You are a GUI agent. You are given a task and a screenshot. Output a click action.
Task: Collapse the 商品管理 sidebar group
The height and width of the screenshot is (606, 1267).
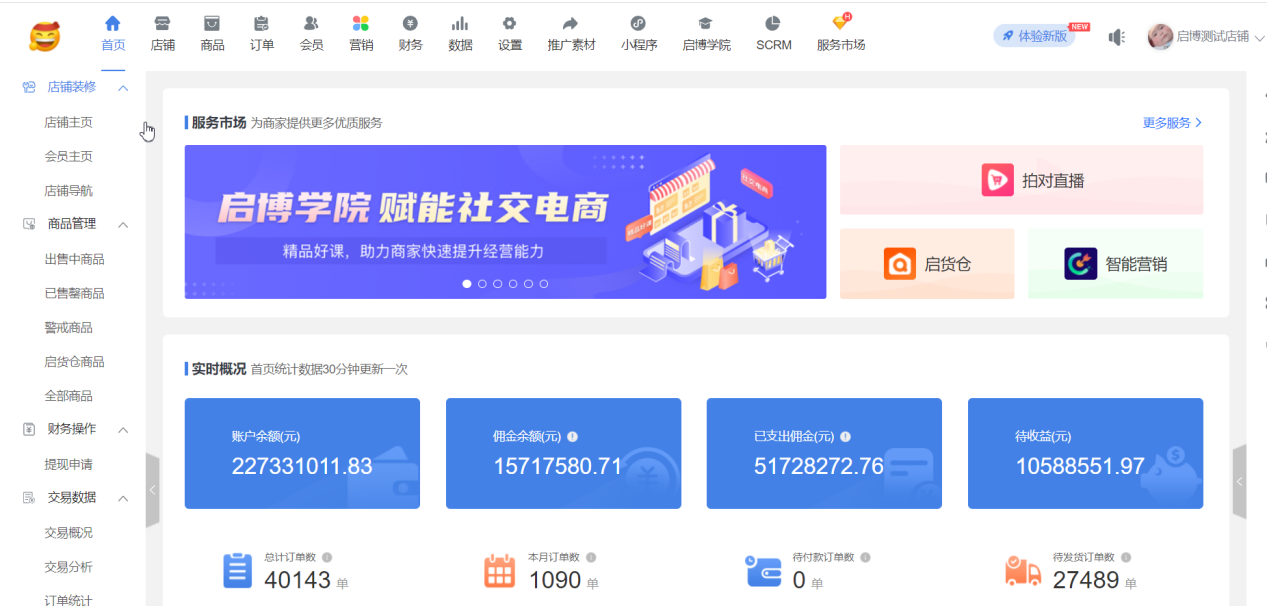[123, 225]
